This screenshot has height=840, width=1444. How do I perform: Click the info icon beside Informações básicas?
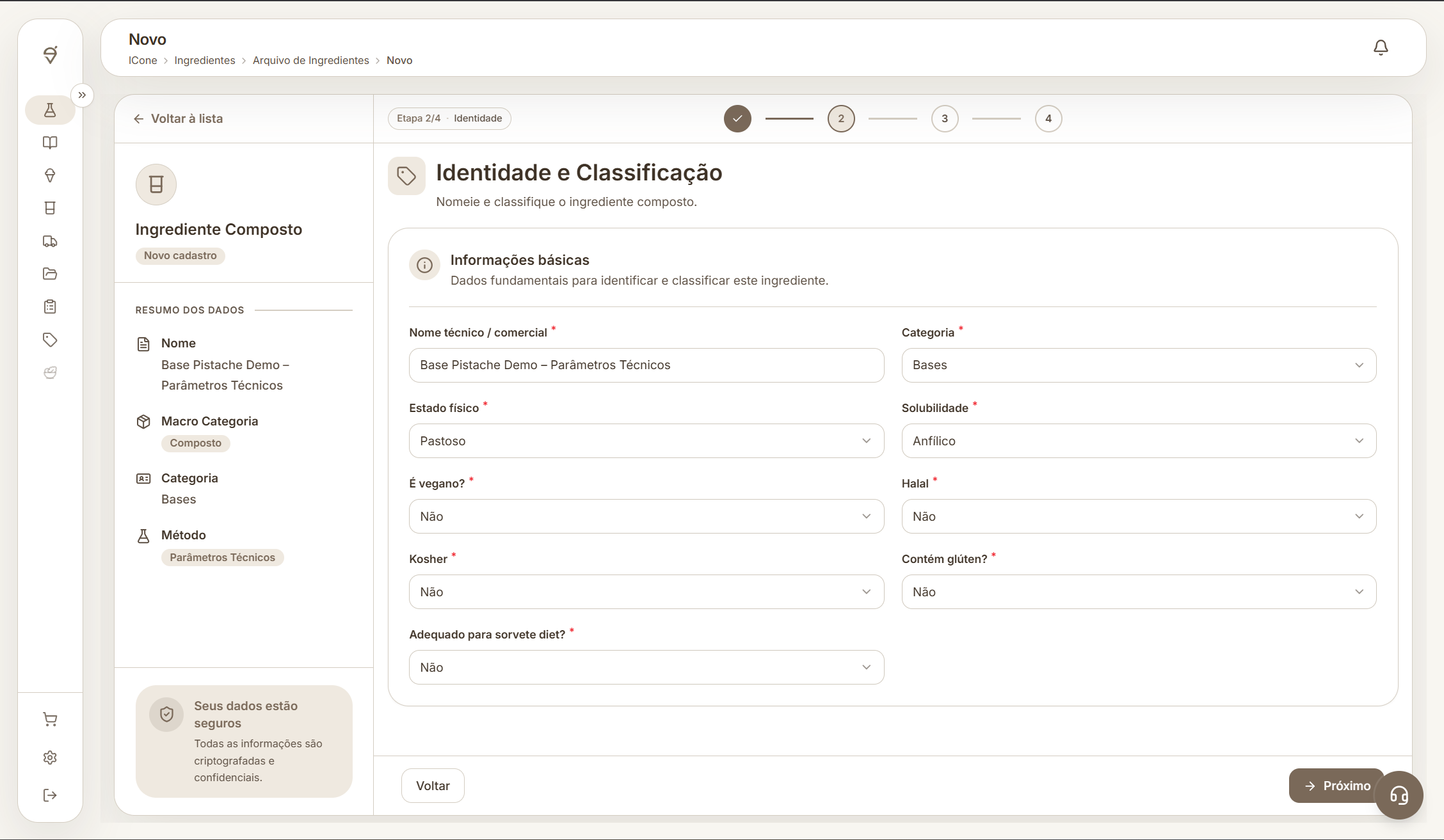(424, 265)
